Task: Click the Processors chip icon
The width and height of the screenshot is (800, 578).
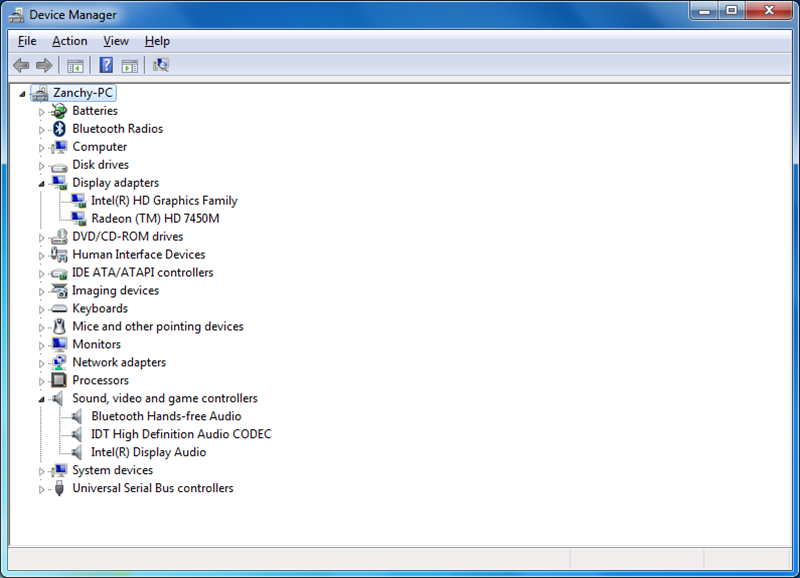Action: pyautogui.click(x=59, y=380)
